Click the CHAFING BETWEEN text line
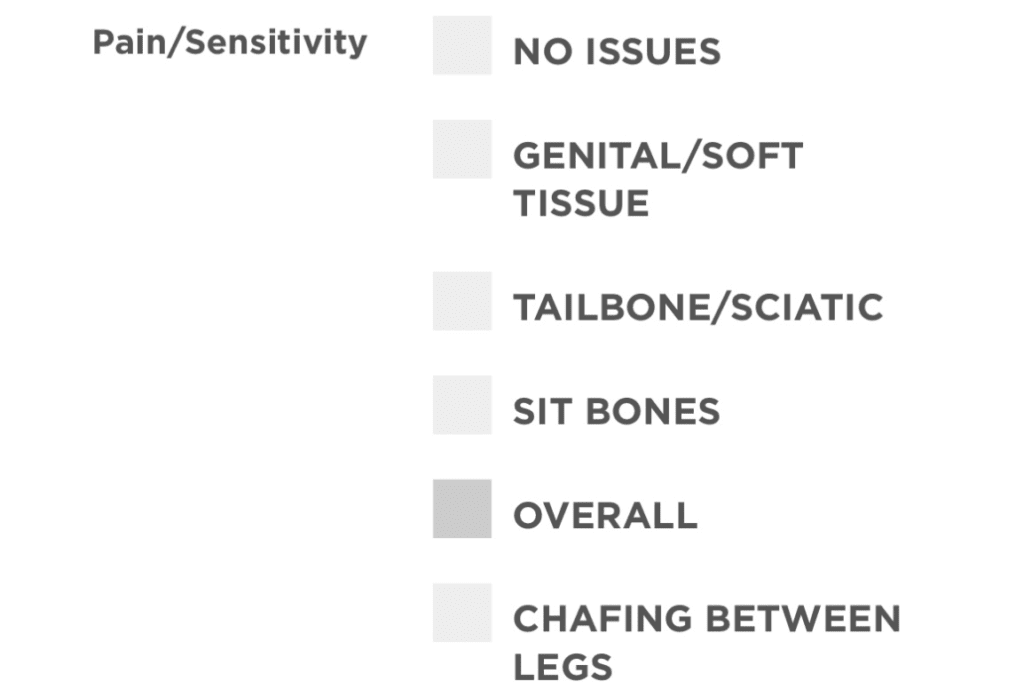The image size is (1024, 697). coord(707,619)
